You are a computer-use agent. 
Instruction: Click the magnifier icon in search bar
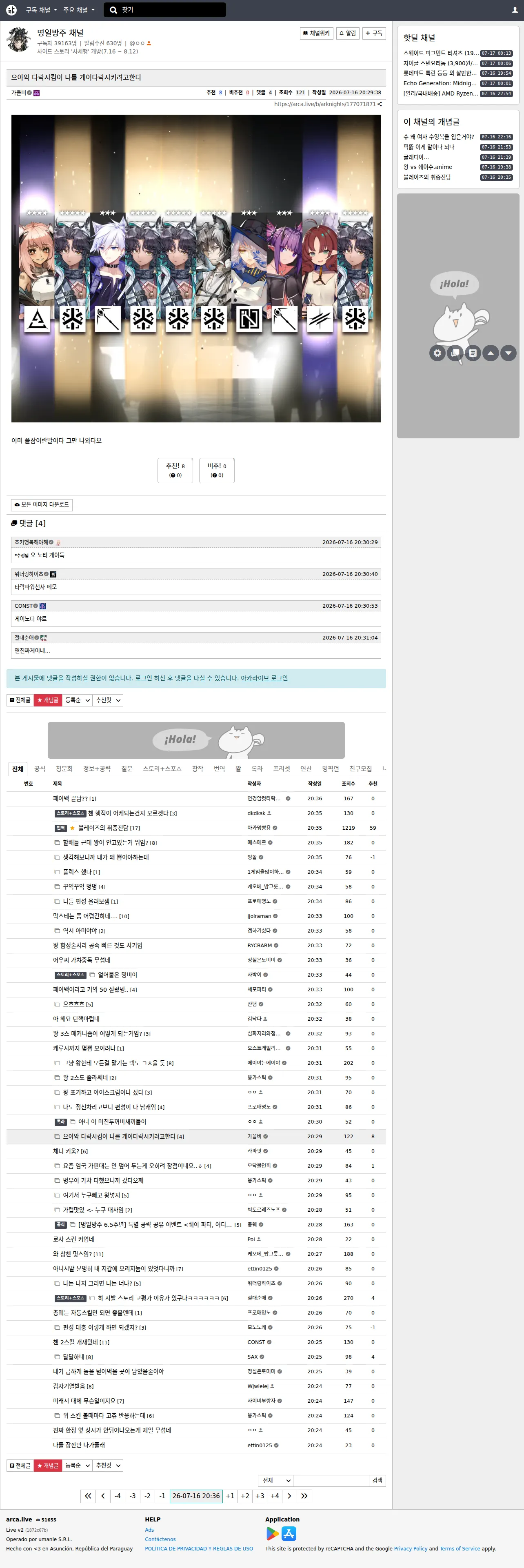(114, 10)
